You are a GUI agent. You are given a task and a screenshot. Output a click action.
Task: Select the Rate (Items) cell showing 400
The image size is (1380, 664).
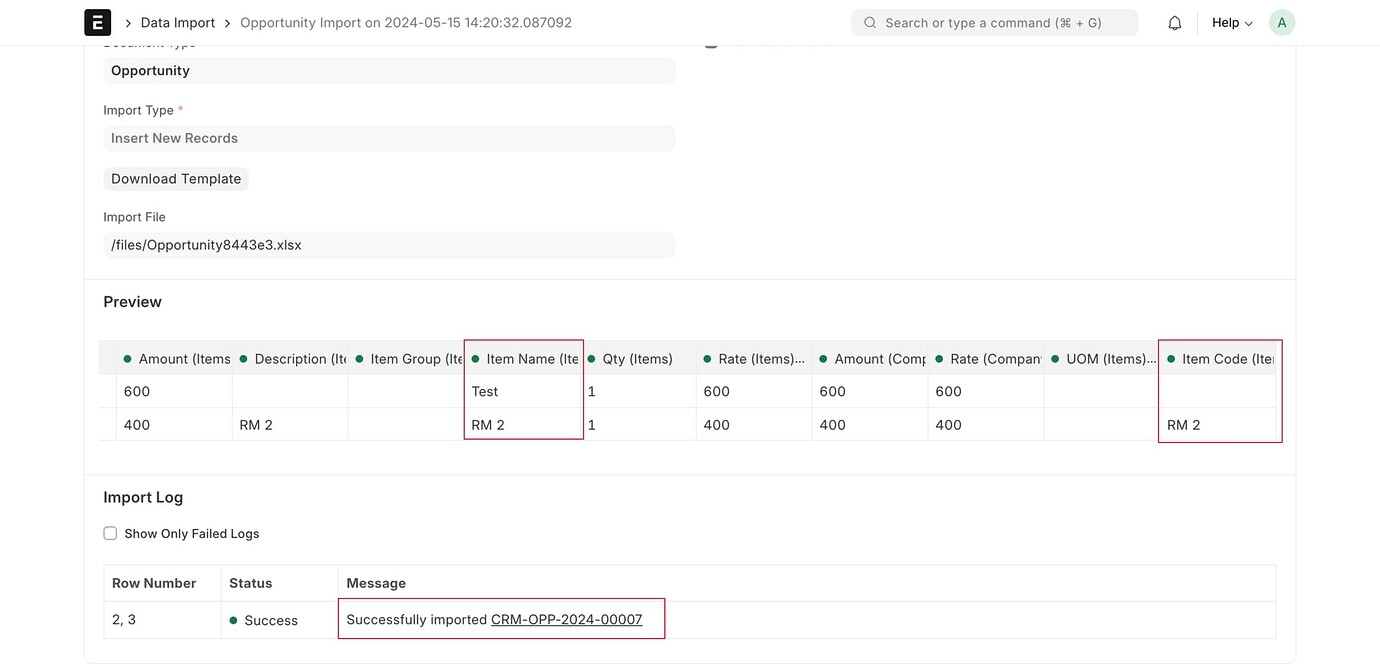click(x=754, y=424)
